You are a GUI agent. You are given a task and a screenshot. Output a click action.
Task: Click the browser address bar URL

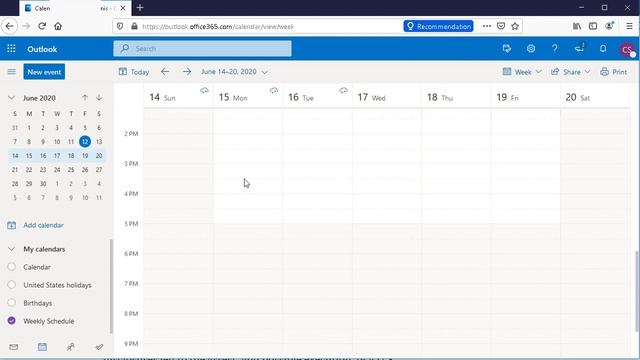[x=218, y=26]
